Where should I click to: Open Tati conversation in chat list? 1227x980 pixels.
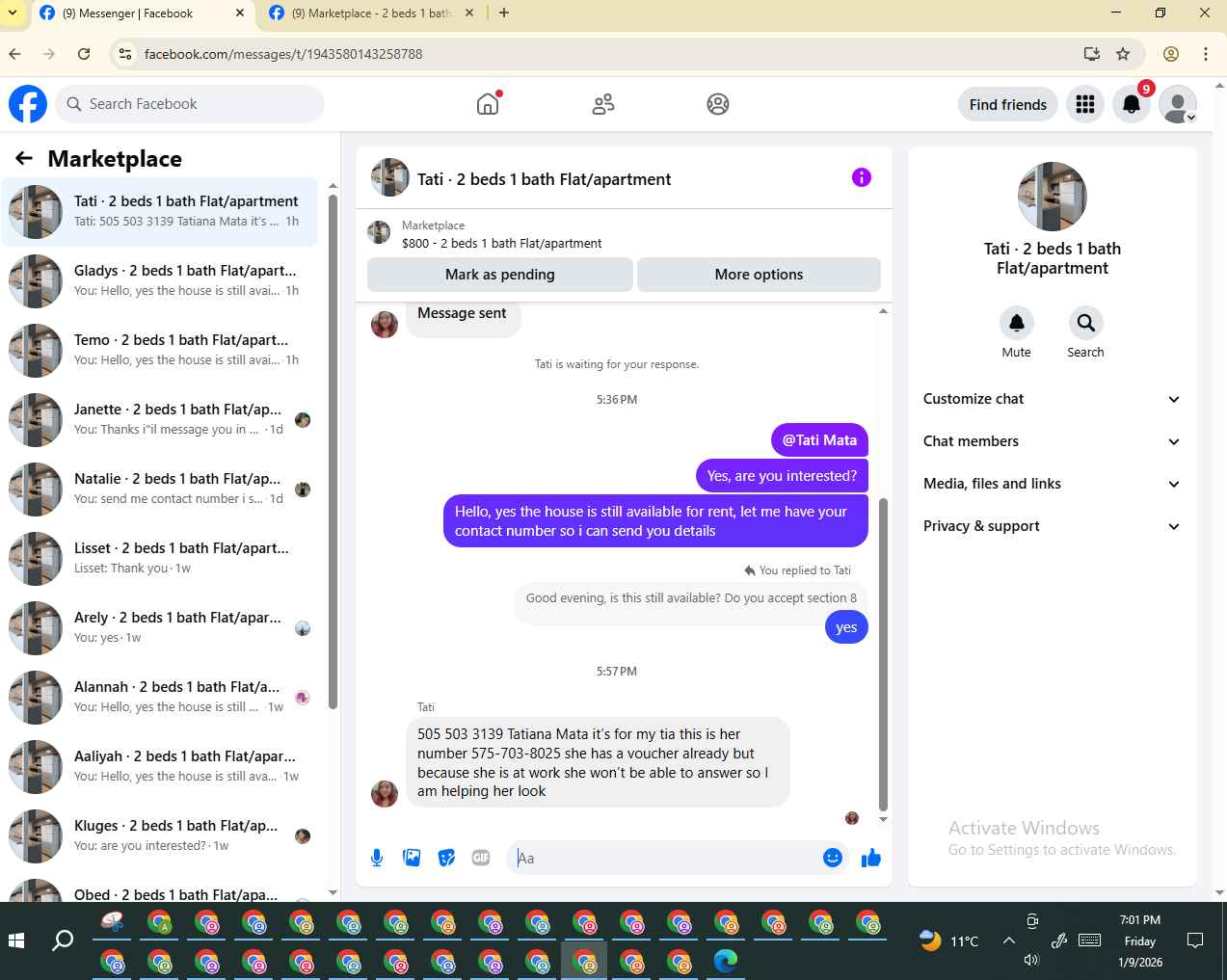pyautogui.click(x=160, y=212)
